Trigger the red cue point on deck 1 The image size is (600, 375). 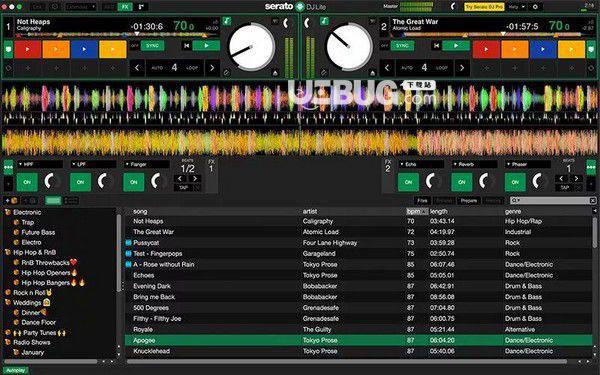pos(28,49)
